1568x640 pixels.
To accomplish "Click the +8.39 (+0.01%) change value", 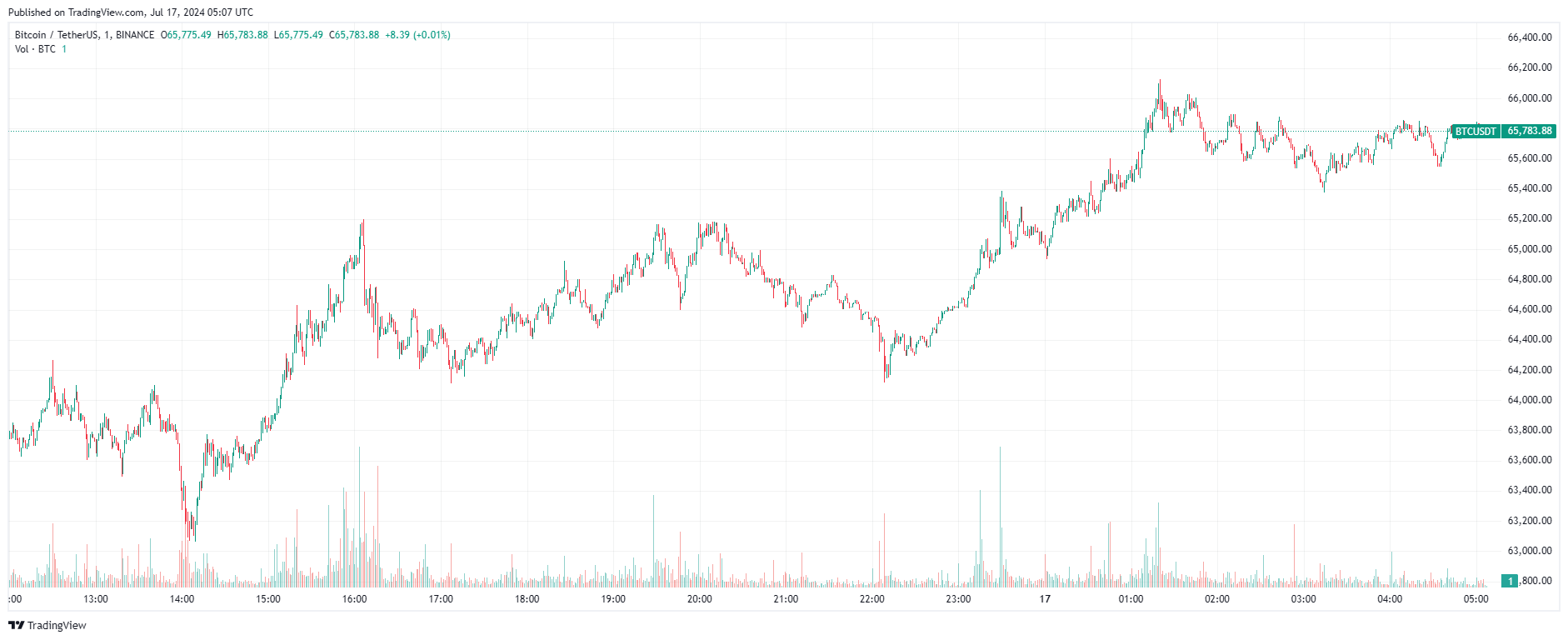I will [417, 35].
